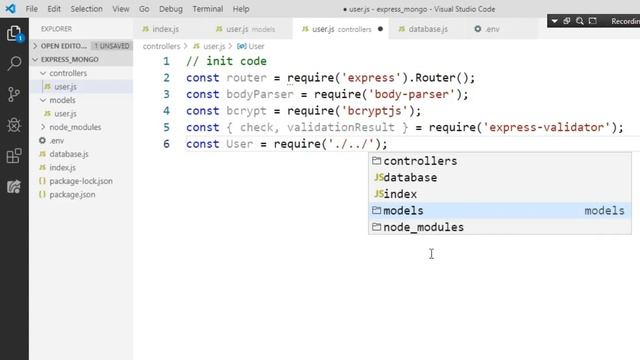This screenshot has width=640, height=360.
Task: Open the File menu
Action: (31, 9)
